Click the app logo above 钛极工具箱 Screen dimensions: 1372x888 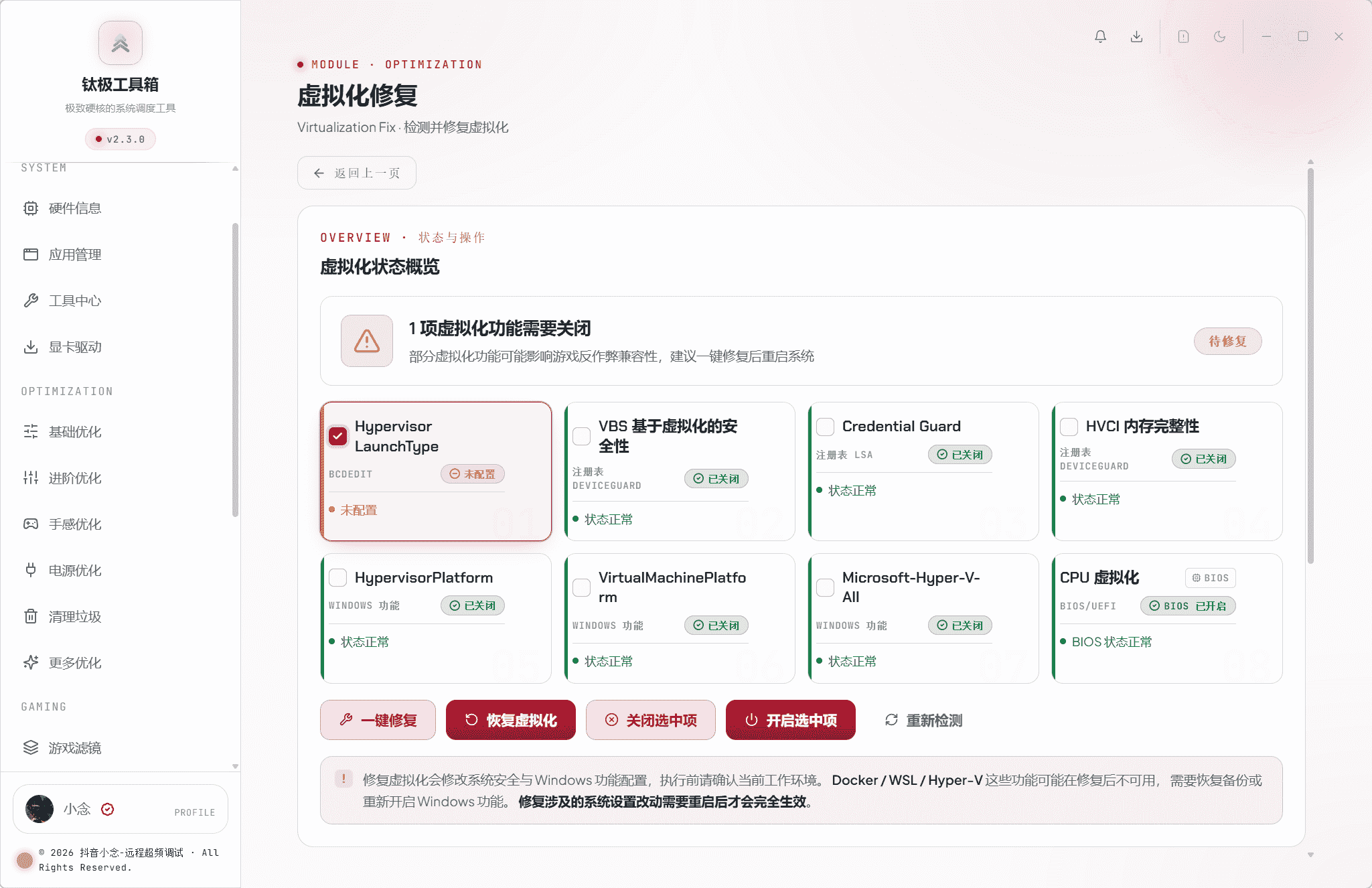121,43
